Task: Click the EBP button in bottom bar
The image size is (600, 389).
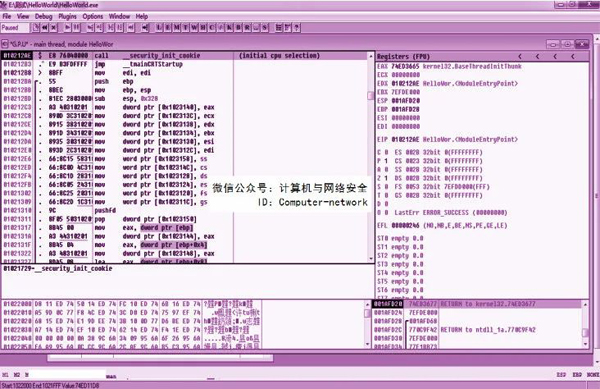Action: coord(577,374)
